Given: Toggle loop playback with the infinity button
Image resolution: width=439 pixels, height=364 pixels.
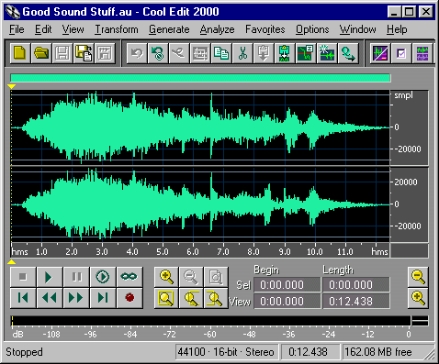Looking at the screenshot, I should 129,277.
